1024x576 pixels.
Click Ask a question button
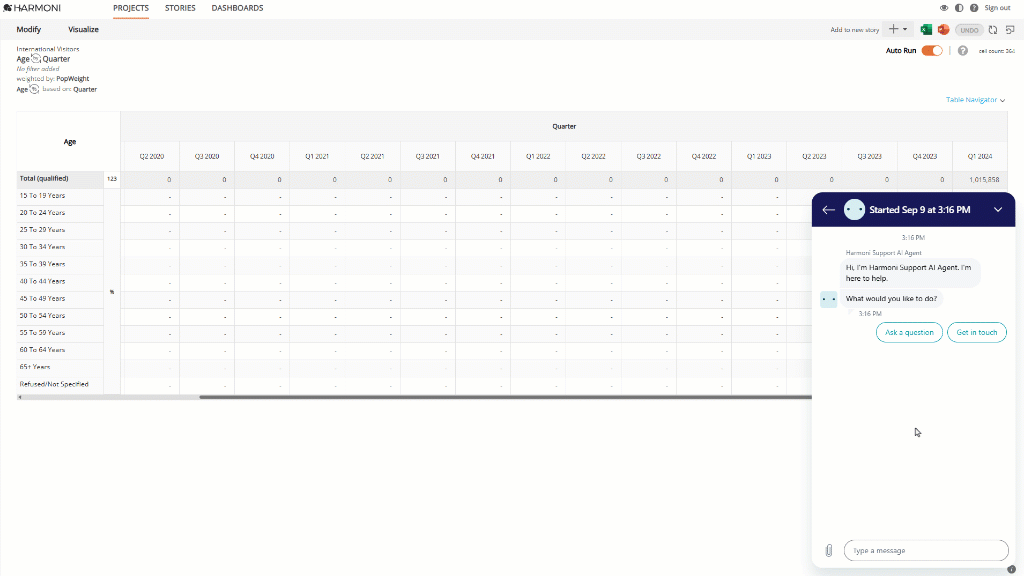point(909,332)
